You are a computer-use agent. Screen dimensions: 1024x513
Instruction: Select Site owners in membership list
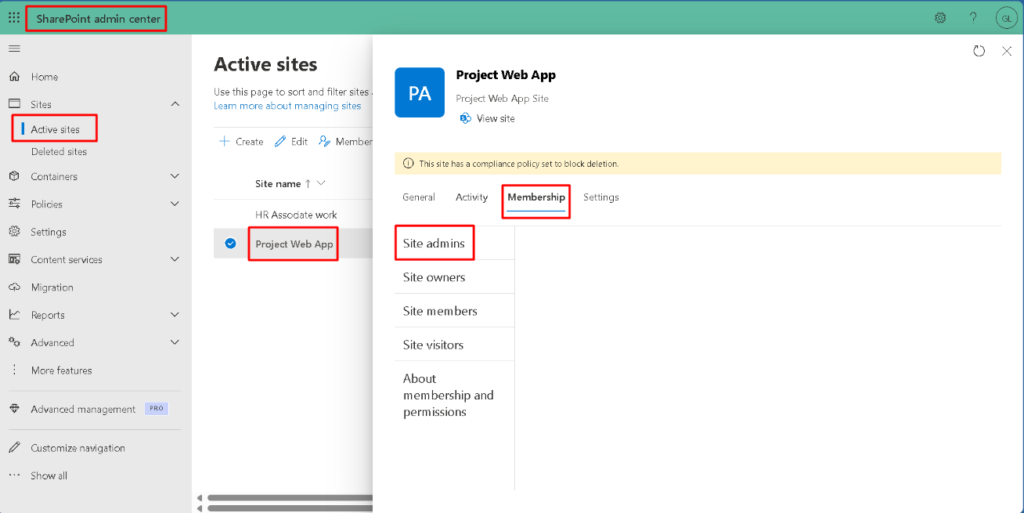point(434,277)
